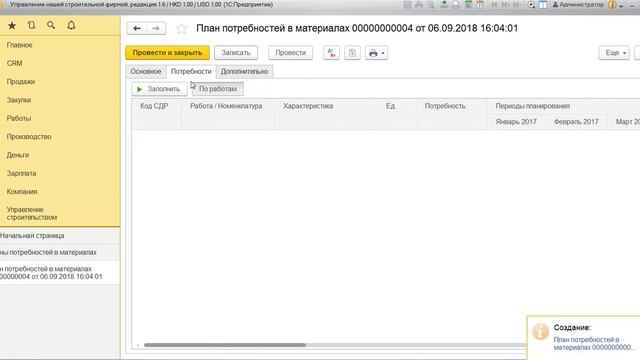640x360 pixels.
Task: Open the Закупки section
Action: (x=19, y=100)
